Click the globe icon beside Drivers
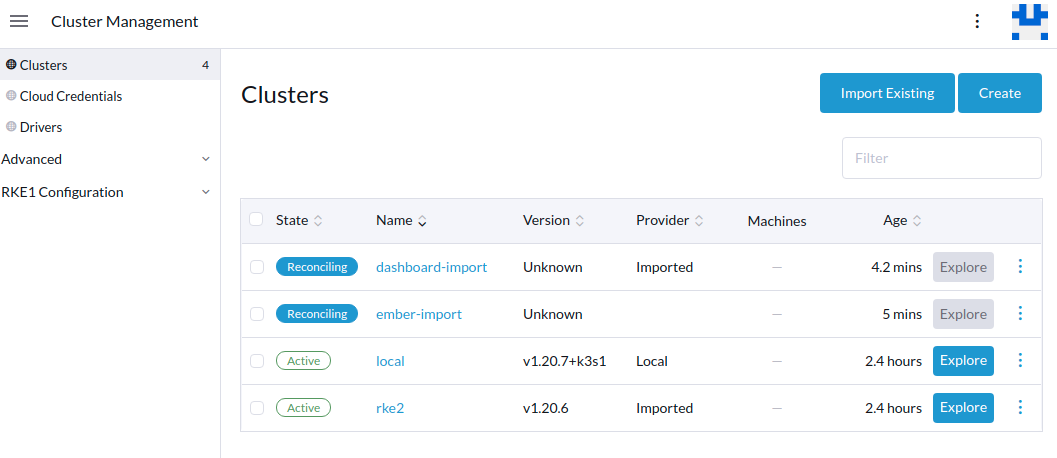 click(11, 127)
